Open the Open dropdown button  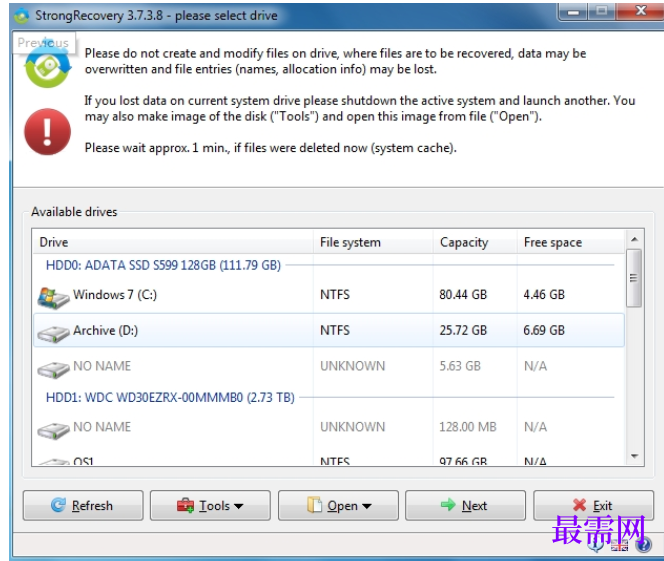(x=338, y=505)
